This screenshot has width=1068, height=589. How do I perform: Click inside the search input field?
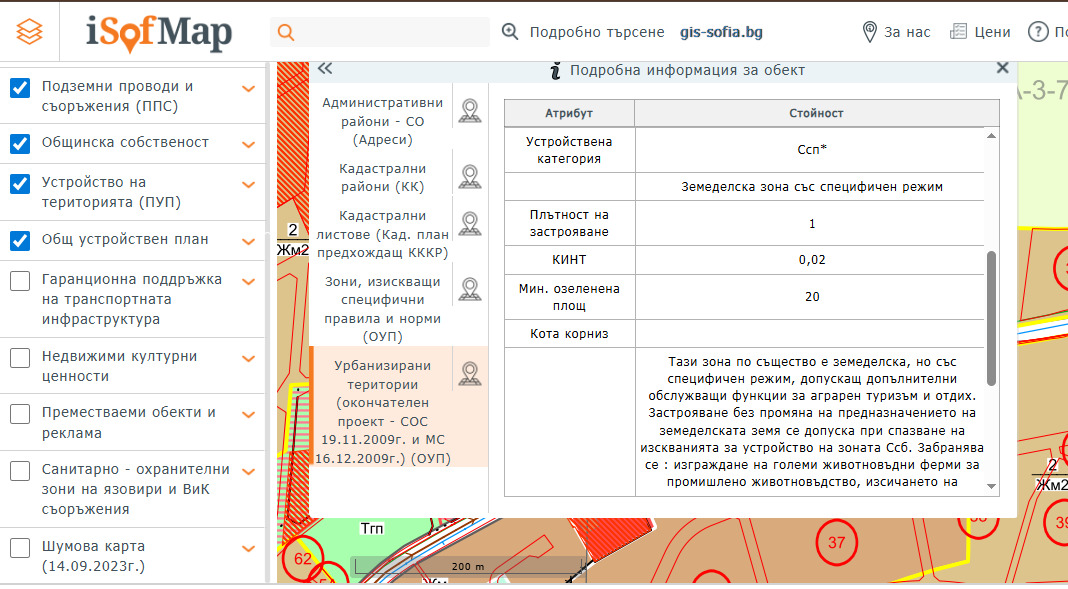390,32
